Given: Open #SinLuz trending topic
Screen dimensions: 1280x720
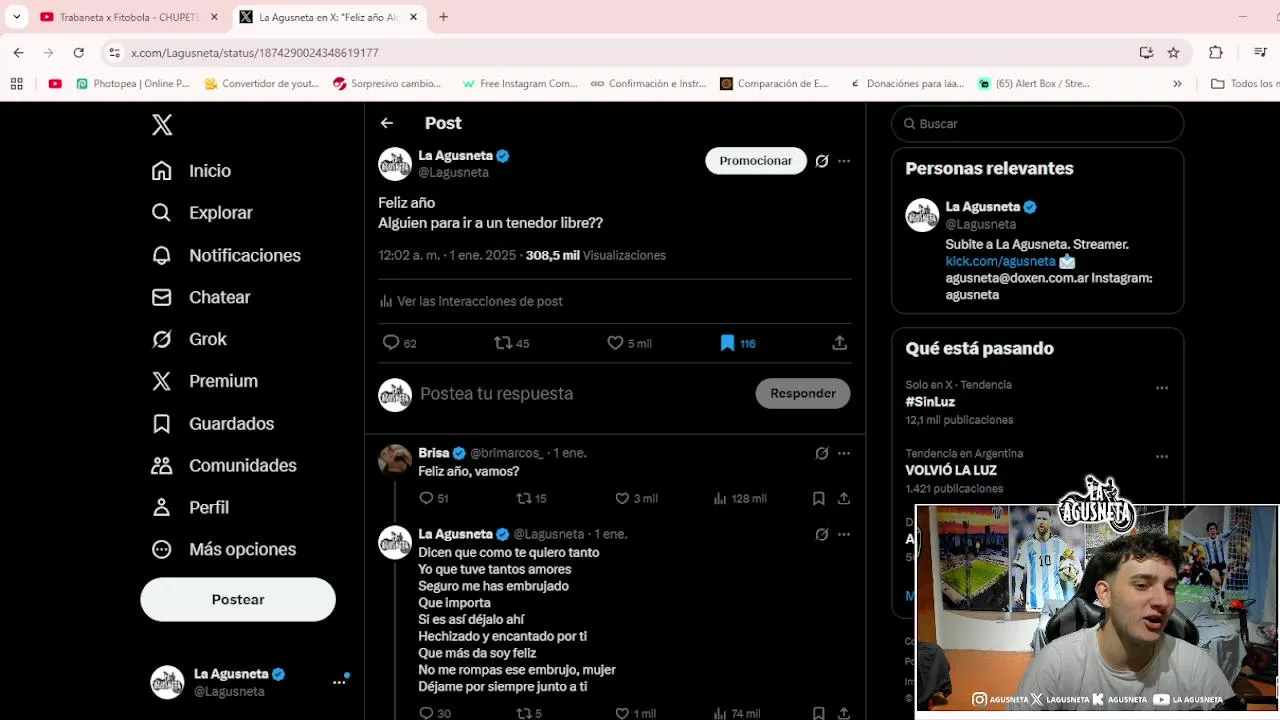Looking at the screenshot, I should click(x=930, y=402).
